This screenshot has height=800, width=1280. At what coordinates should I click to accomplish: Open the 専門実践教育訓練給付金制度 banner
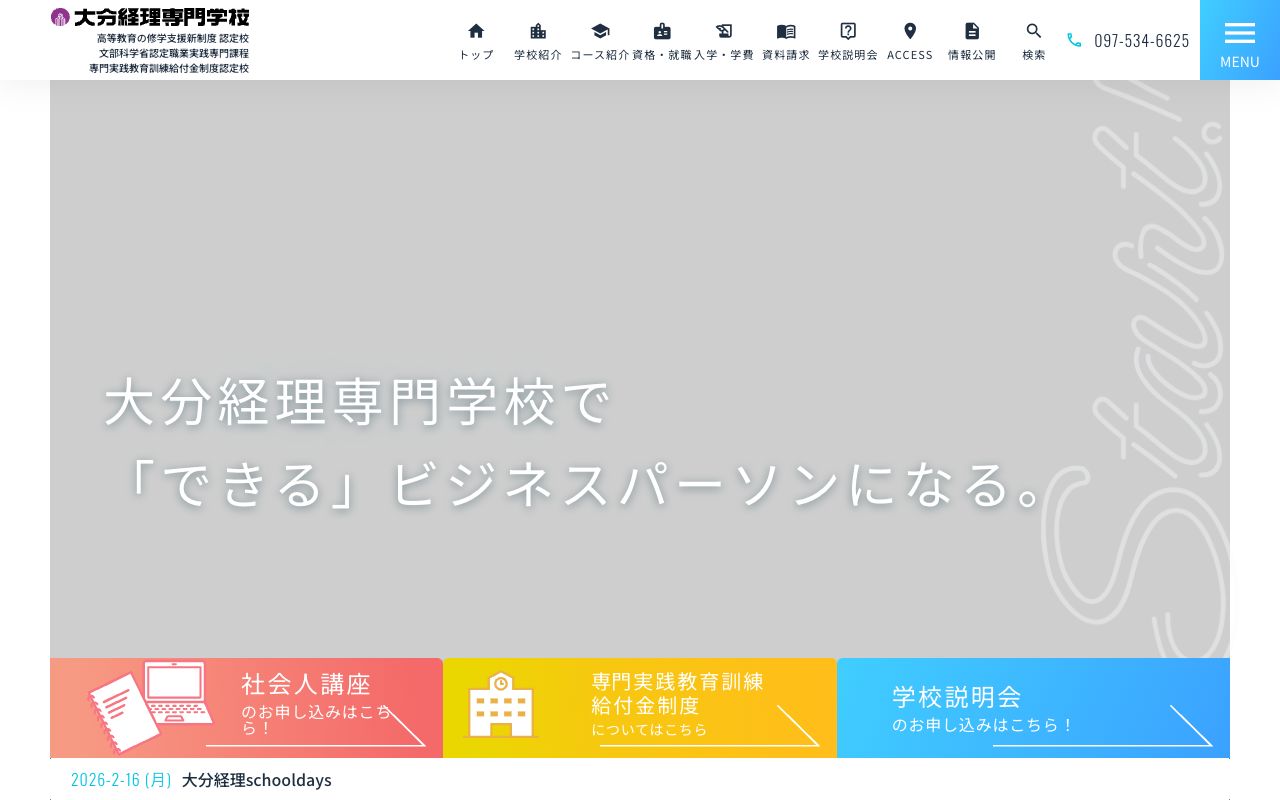pos(640,707)
